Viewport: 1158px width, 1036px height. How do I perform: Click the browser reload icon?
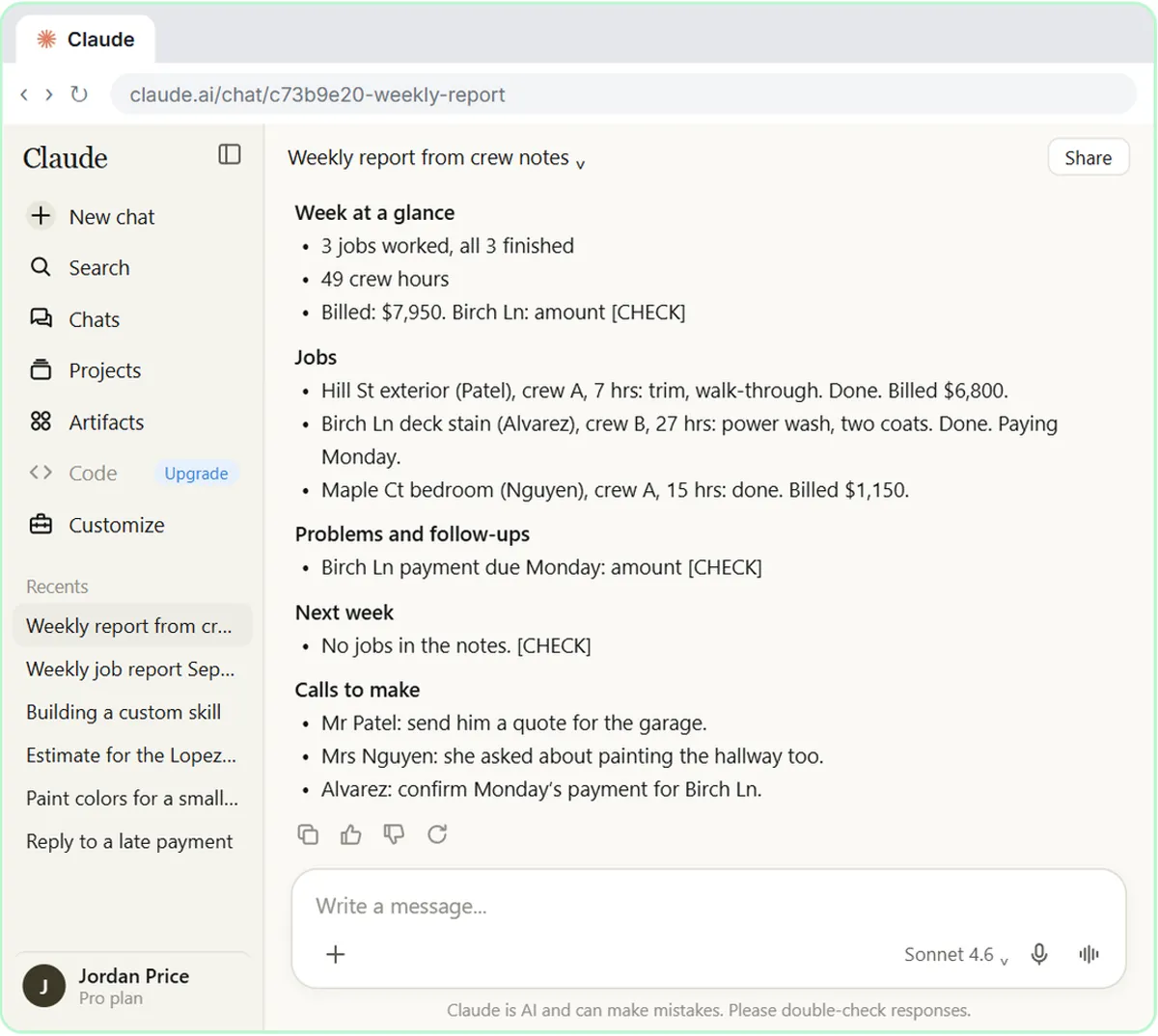(79, 95)
